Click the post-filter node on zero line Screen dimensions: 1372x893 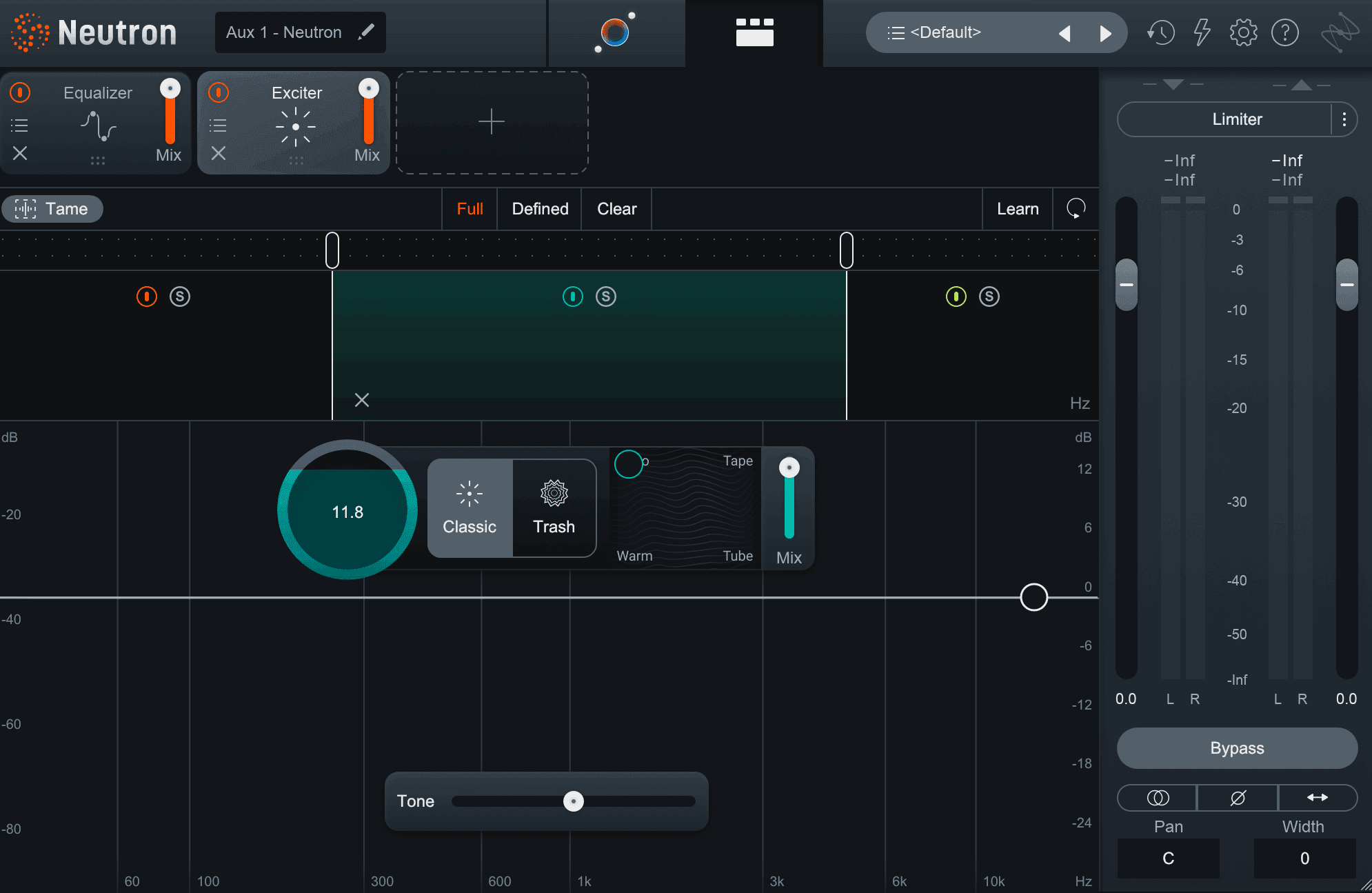1034,597
